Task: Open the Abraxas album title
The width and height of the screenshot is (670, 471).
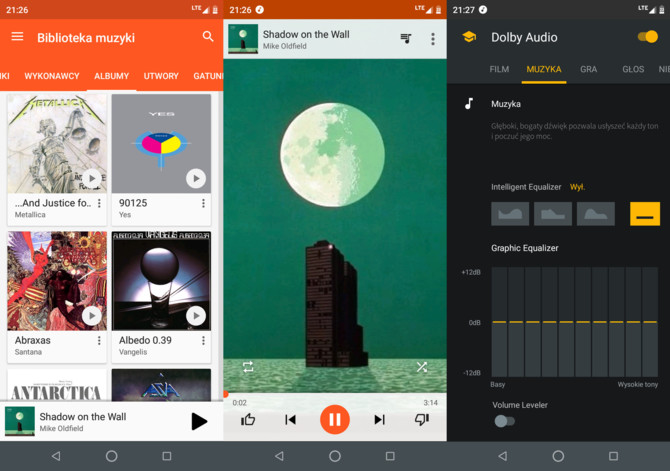Action: [x=32, y=340]
